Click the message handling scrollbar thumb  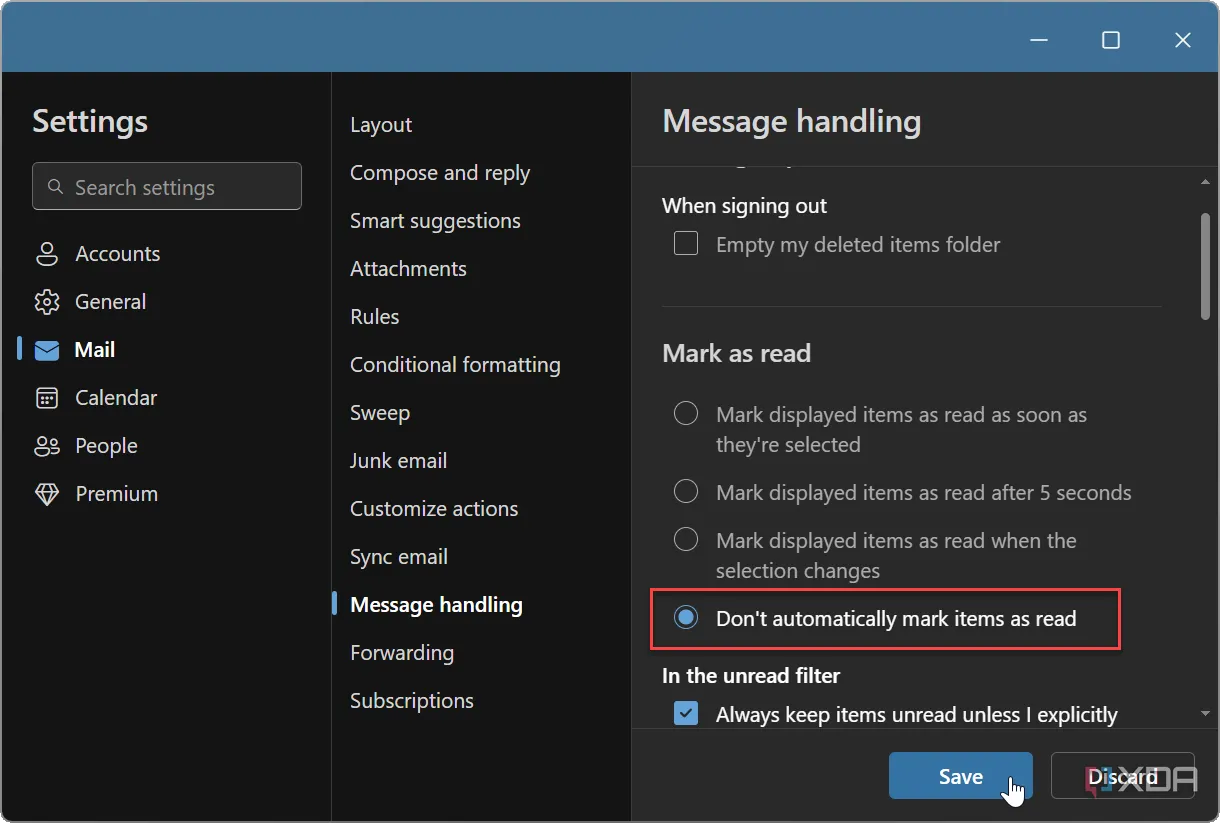(x=1205, y=266)
